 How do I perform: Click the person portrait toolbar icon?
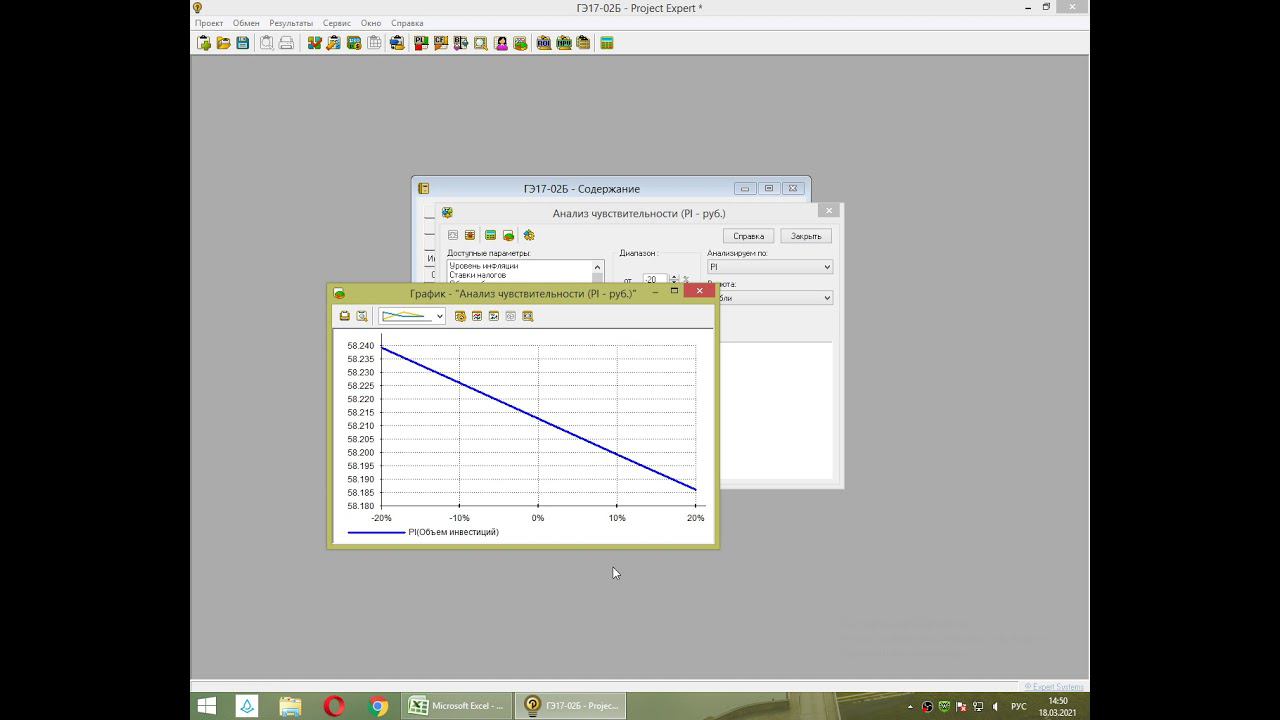(x=500, y=43)
